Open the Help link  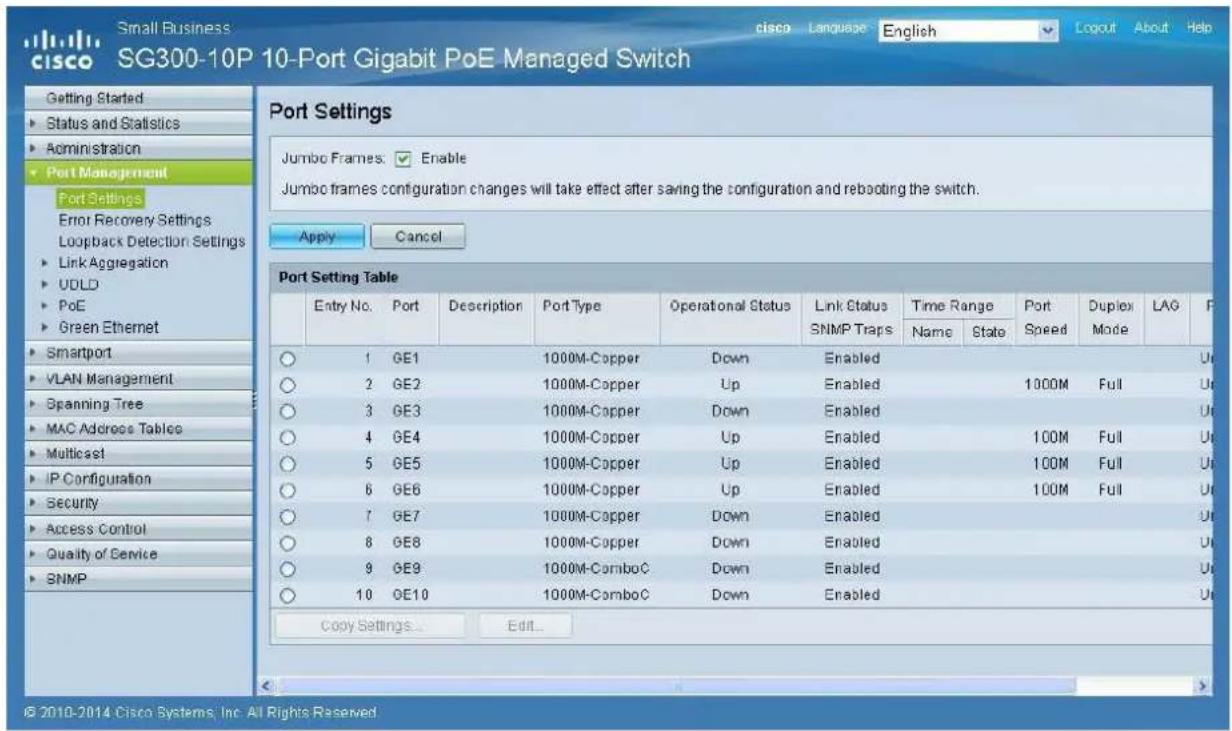[x=1200, y=29]
